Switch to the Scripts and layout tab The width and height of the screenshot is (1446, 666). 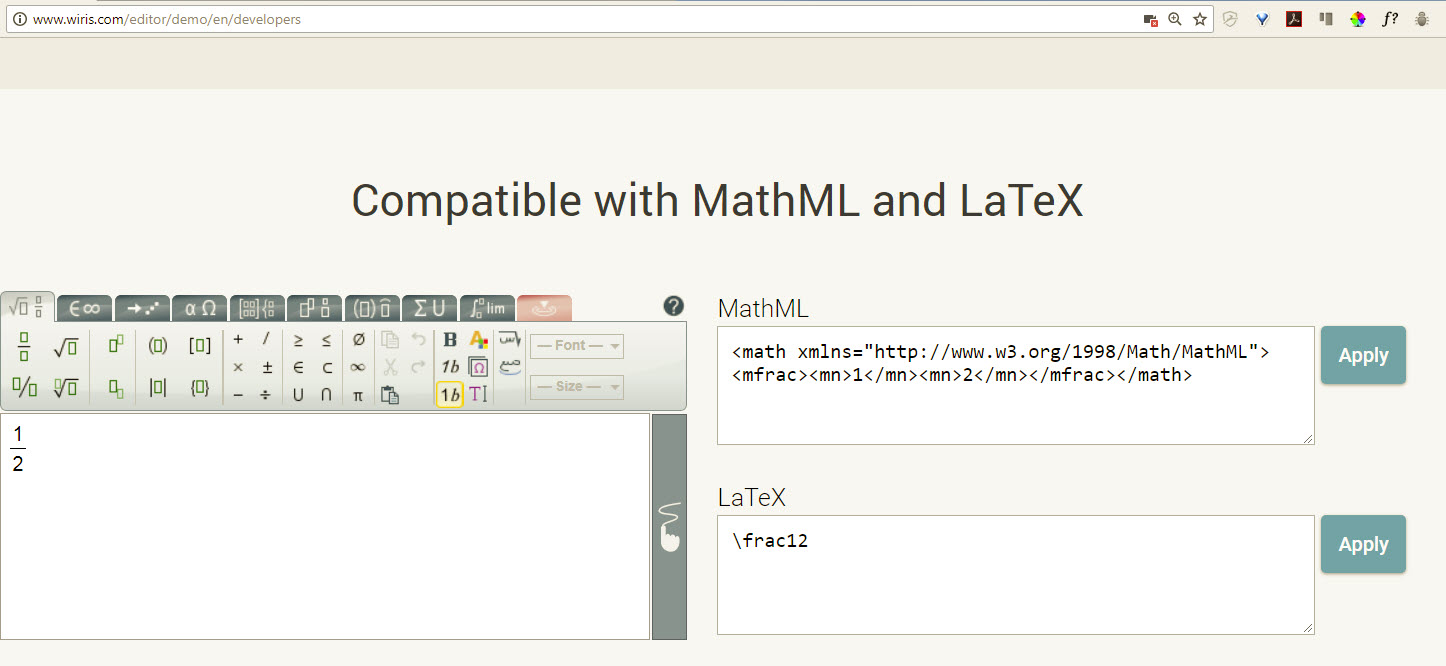click(x=315, y=308)
